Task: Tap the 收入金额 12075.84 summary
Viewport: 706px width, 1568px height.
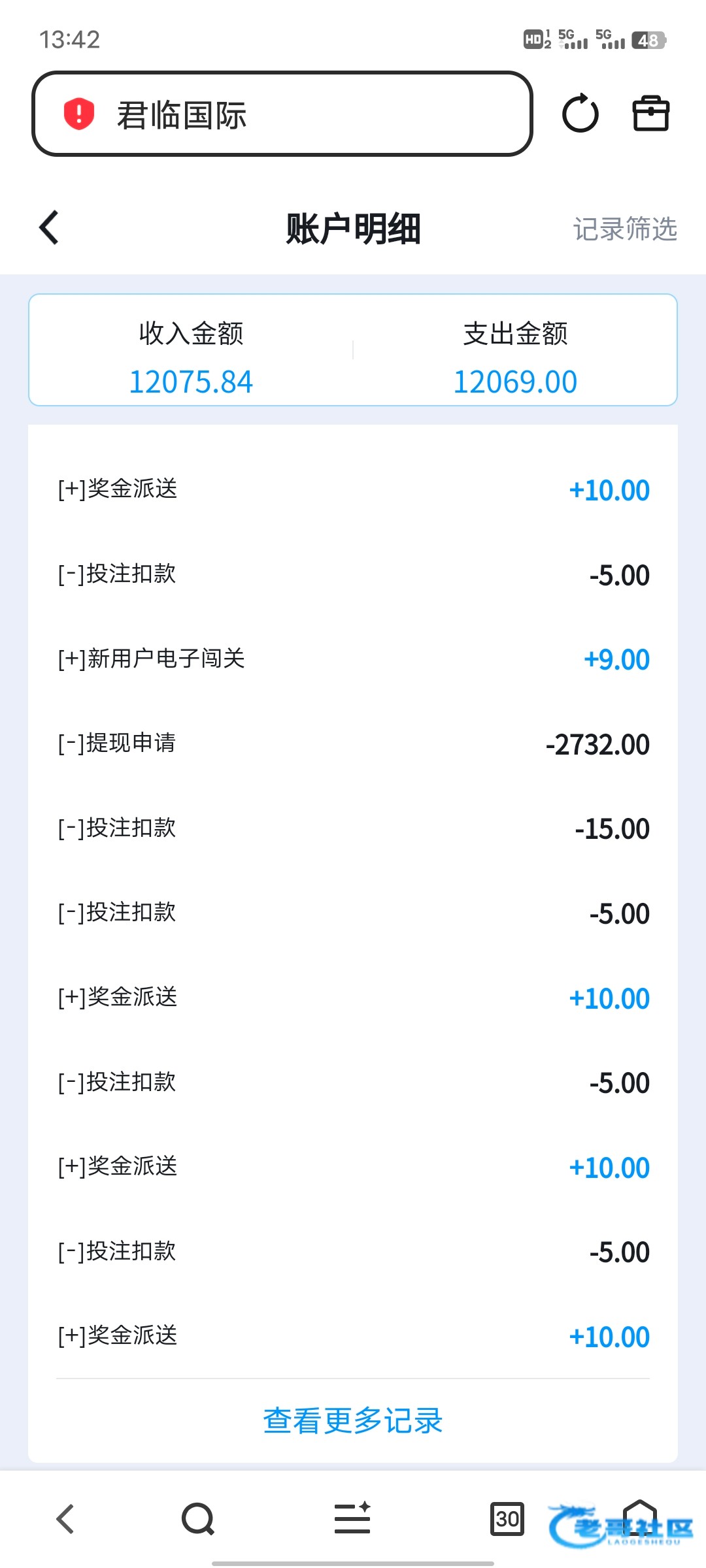Action: (x=191, y=357)
